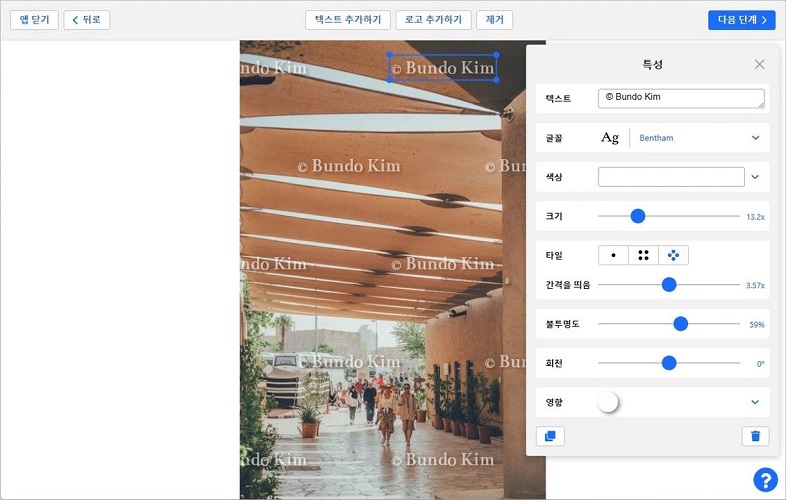Click 앱 닫기 button
This screenshot has width=786, height=500.
[35, 20]
